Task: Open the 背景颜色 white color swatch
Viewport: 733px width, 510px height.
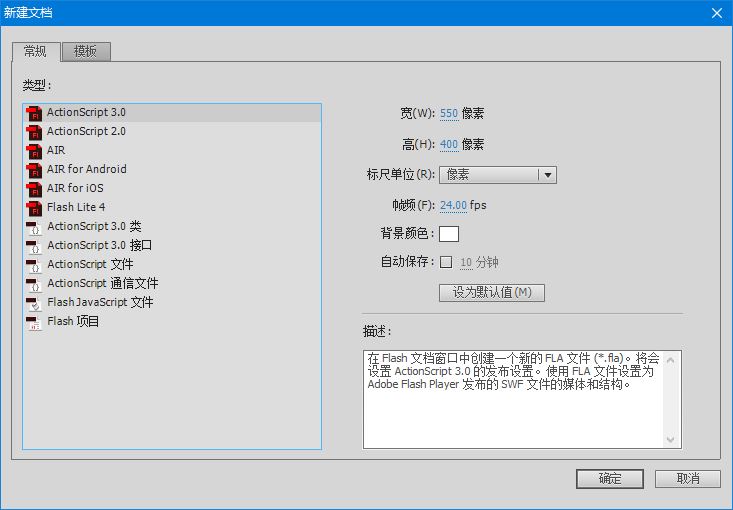Action: coord(449,234)
